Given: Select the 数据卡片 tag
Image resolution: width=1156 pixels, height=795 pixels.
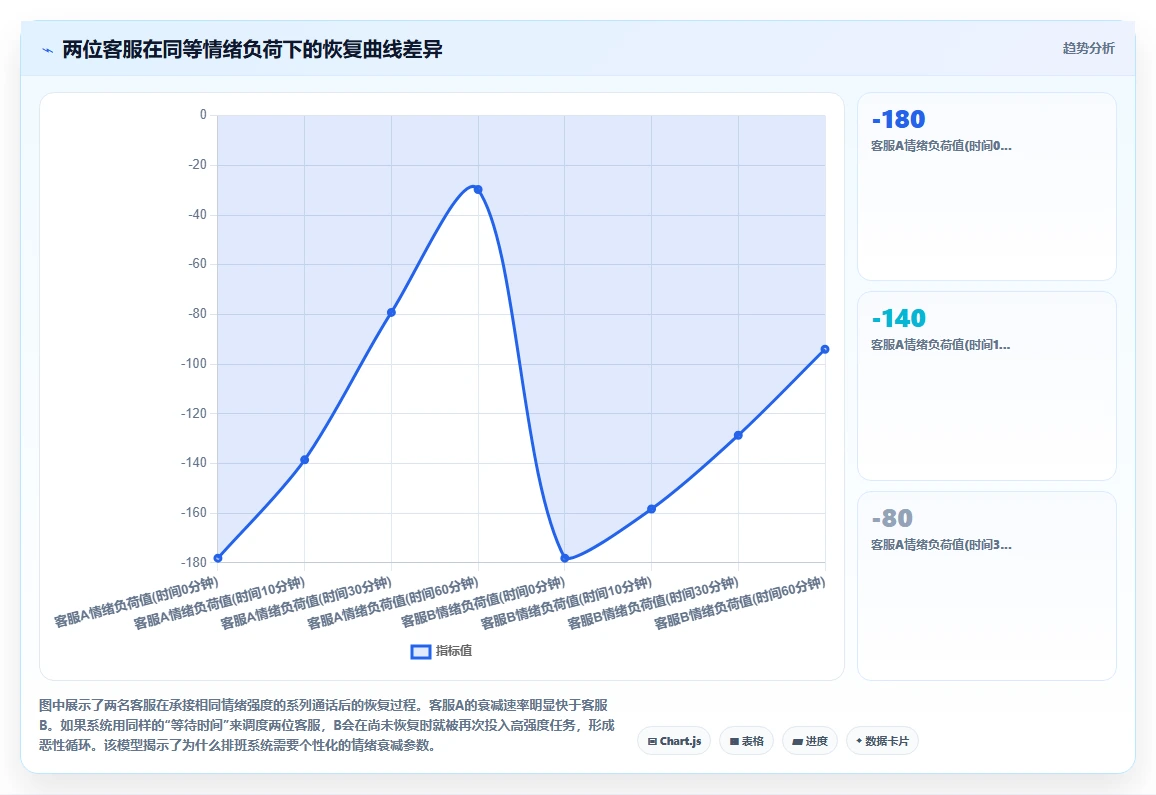Looking at the screenshot, I should pos(882,741).
